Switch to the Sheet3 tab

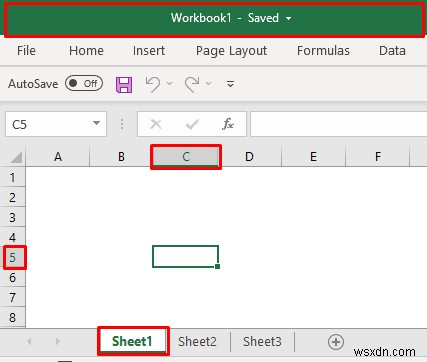pos(262,342)
